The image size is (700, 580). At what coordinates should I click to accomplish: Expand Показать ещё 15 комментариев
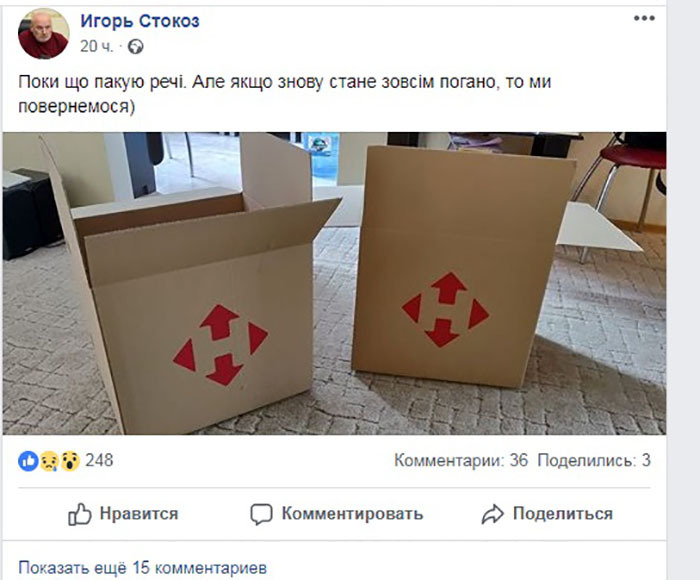[x=142, y=568]
